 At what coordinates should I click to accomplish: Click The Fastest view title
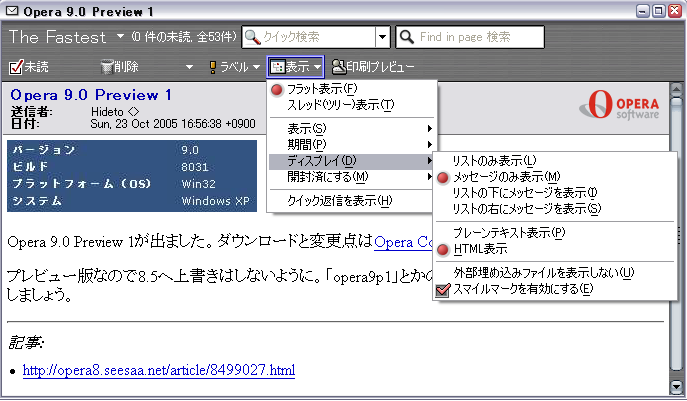click(x=57, y=37)
